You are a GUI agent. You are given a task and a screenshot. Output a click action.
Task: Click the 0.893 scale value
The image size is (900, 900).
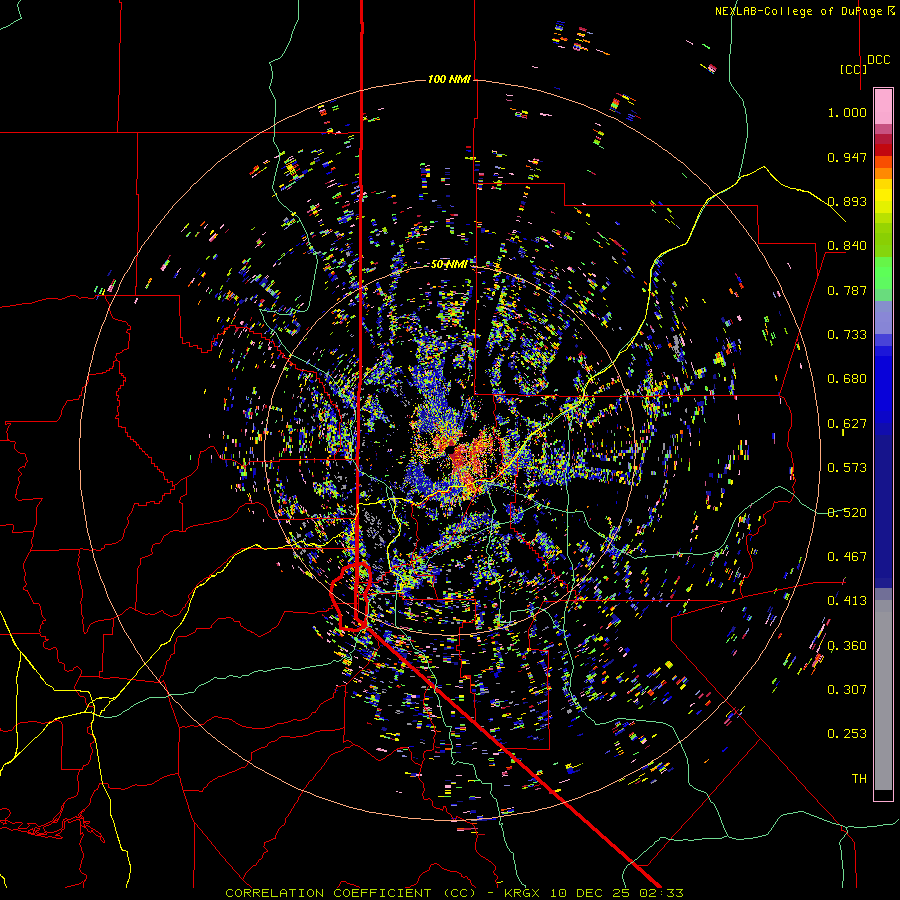847,201
